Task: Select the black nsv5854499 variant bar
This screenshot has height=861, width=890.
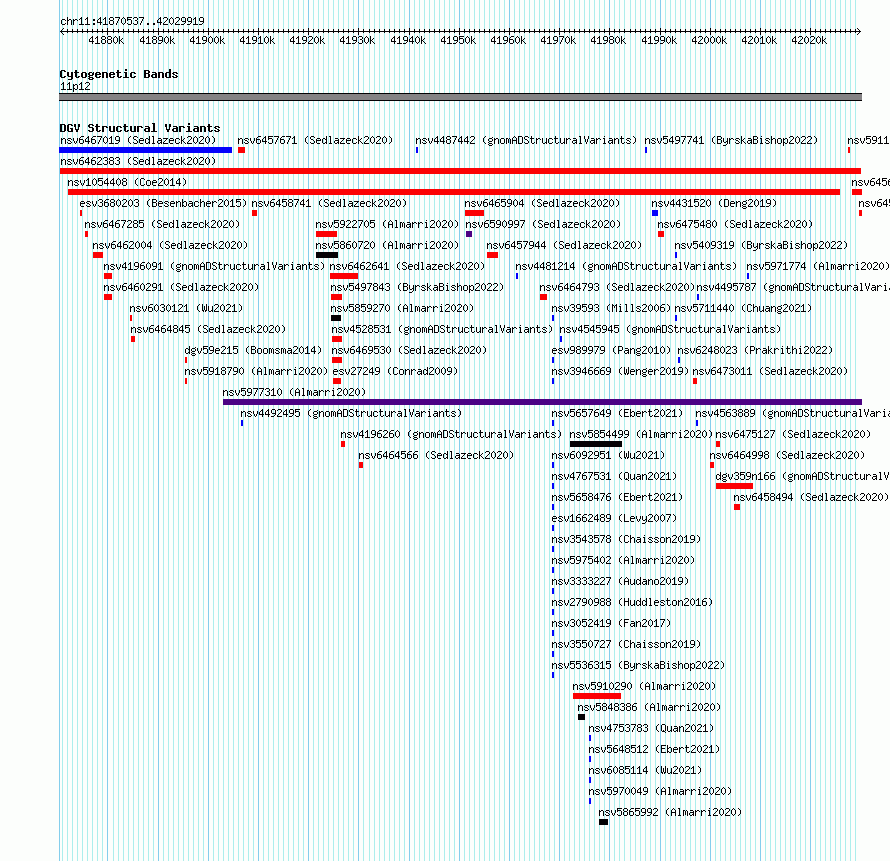Action: click(595, 444)
